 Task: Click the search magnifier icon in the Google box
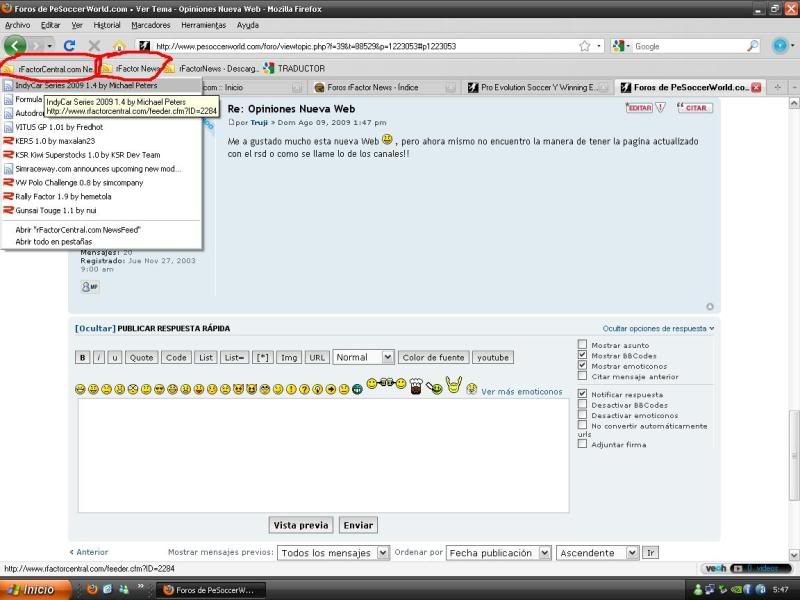click(x=752, y=46)
